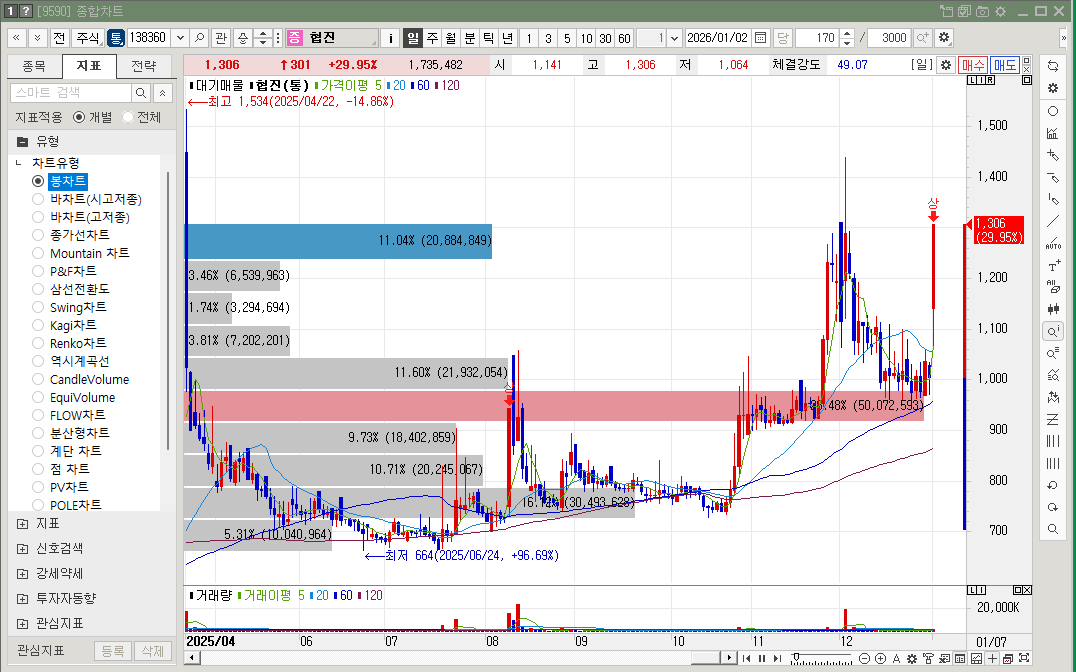
Task: Click the 스마트 검색 input field
Action: click(x=71, y=93)
